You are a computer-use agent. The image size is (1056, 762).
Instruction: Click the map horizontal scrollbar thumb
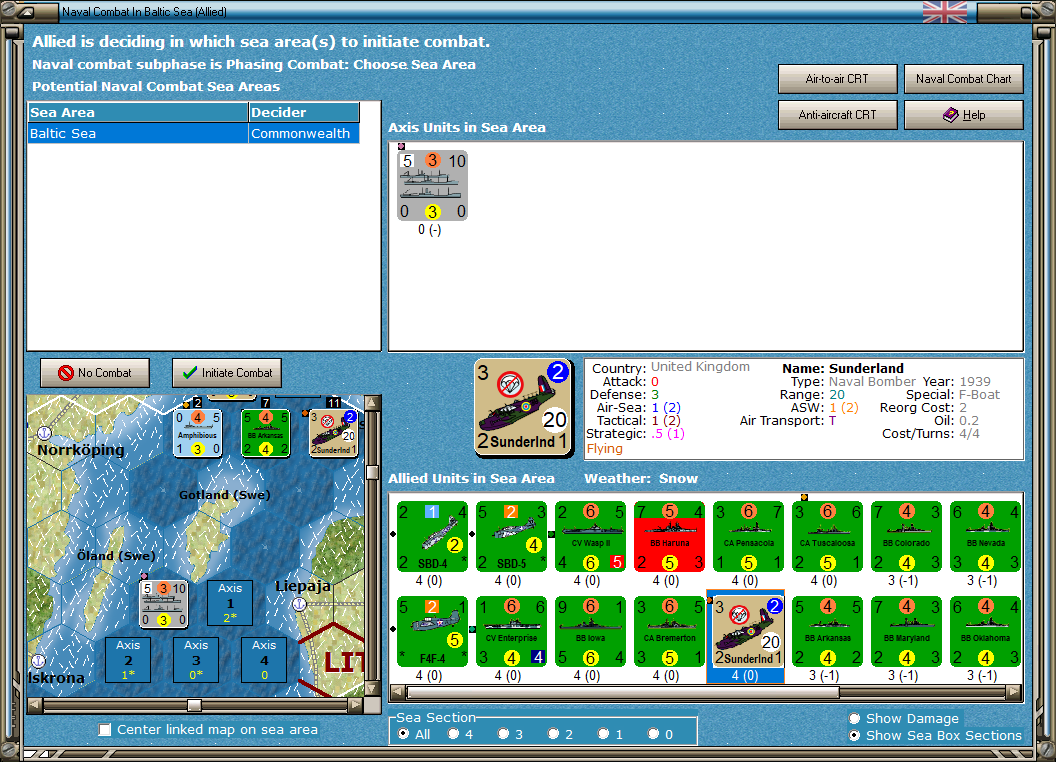[x=194, y=705]
